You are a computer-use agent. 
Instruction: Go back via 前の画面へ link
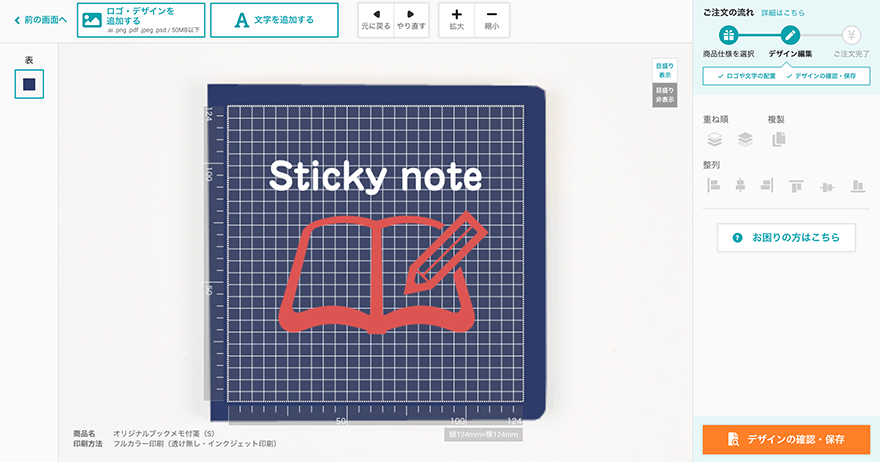point(40,20)
